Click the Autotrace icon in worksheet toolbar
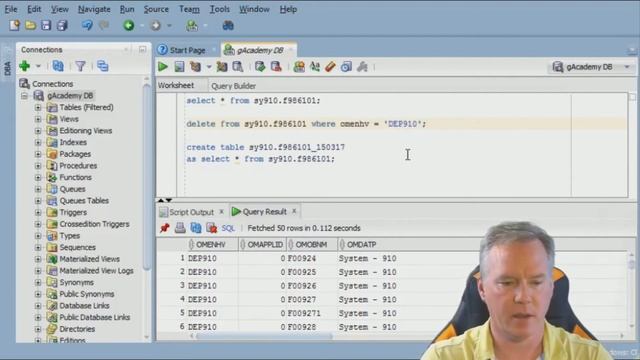This screenshot has width=640, height=360. tap(222, 67)
